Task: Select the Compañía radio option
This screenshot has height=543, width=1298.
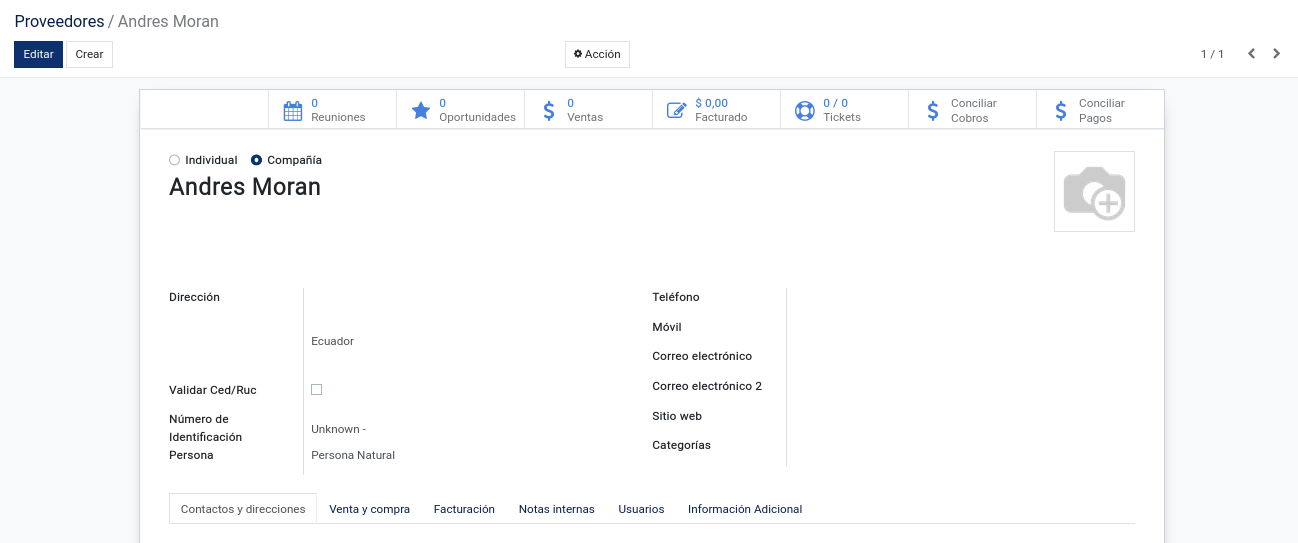Action: click(257, 160)
